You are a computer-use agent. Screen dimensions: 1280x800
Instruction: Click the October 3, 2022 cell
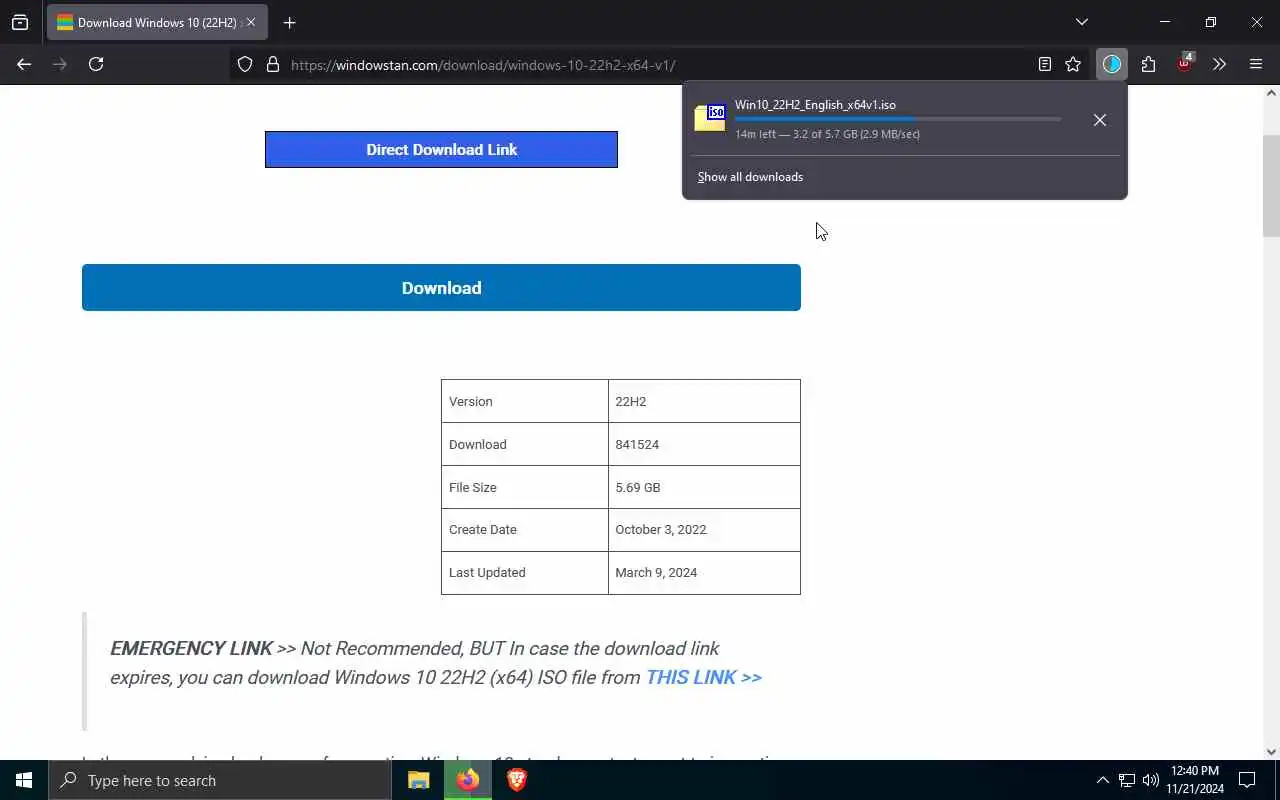[704, 529]
